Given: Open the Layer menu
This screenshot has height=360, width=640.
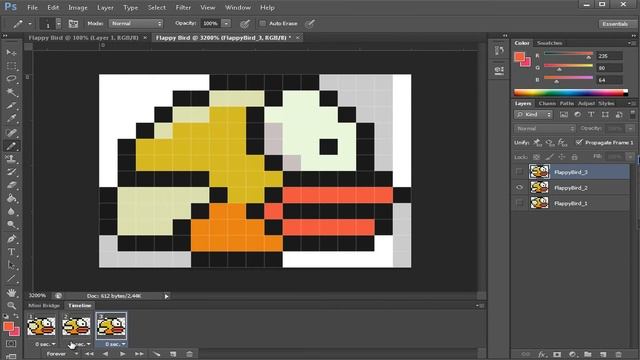Looking at the screenshot, I should pyautogui.click(x=105, y=7).
